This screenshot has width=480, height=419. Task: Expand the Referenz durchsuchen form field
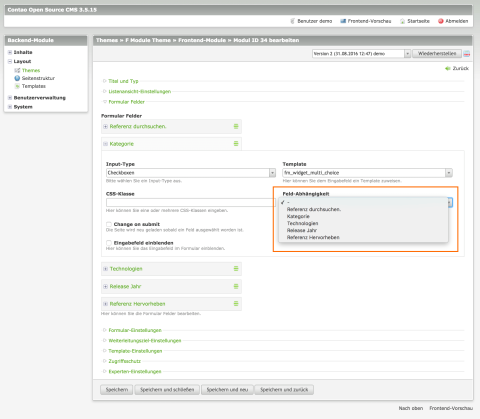click(106, 126)
